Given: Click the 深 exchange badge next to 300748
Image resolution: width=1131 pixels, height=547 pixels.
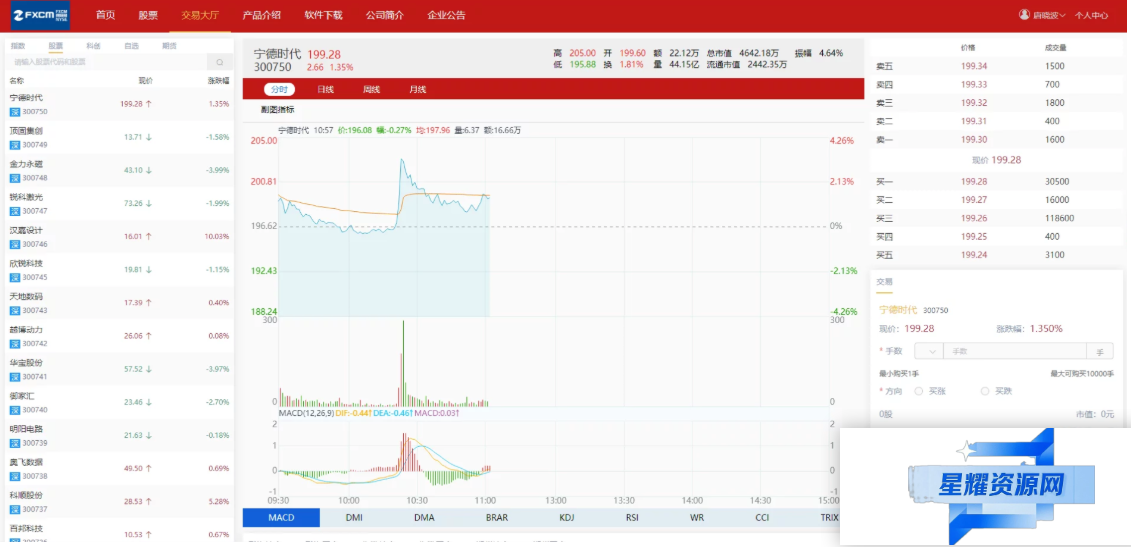Looking at the screenshot, I should 14,178.
